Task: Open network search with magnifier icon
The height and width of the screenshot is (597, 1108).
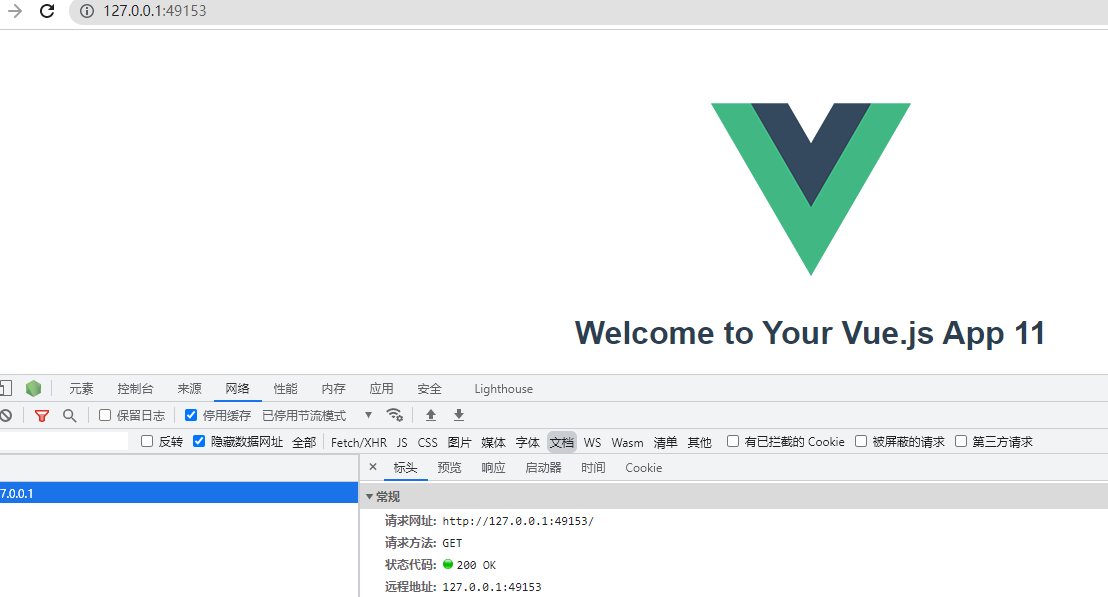Action: coord(69,415)
